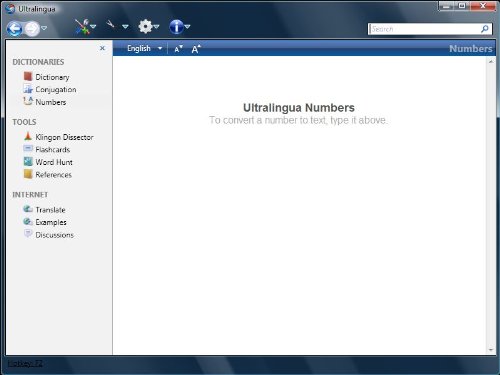The width and height of the screenshot is (500, 375).
Task: Click the Flashcards card icon
Action: pyautogui.click(x=28, y=148)
